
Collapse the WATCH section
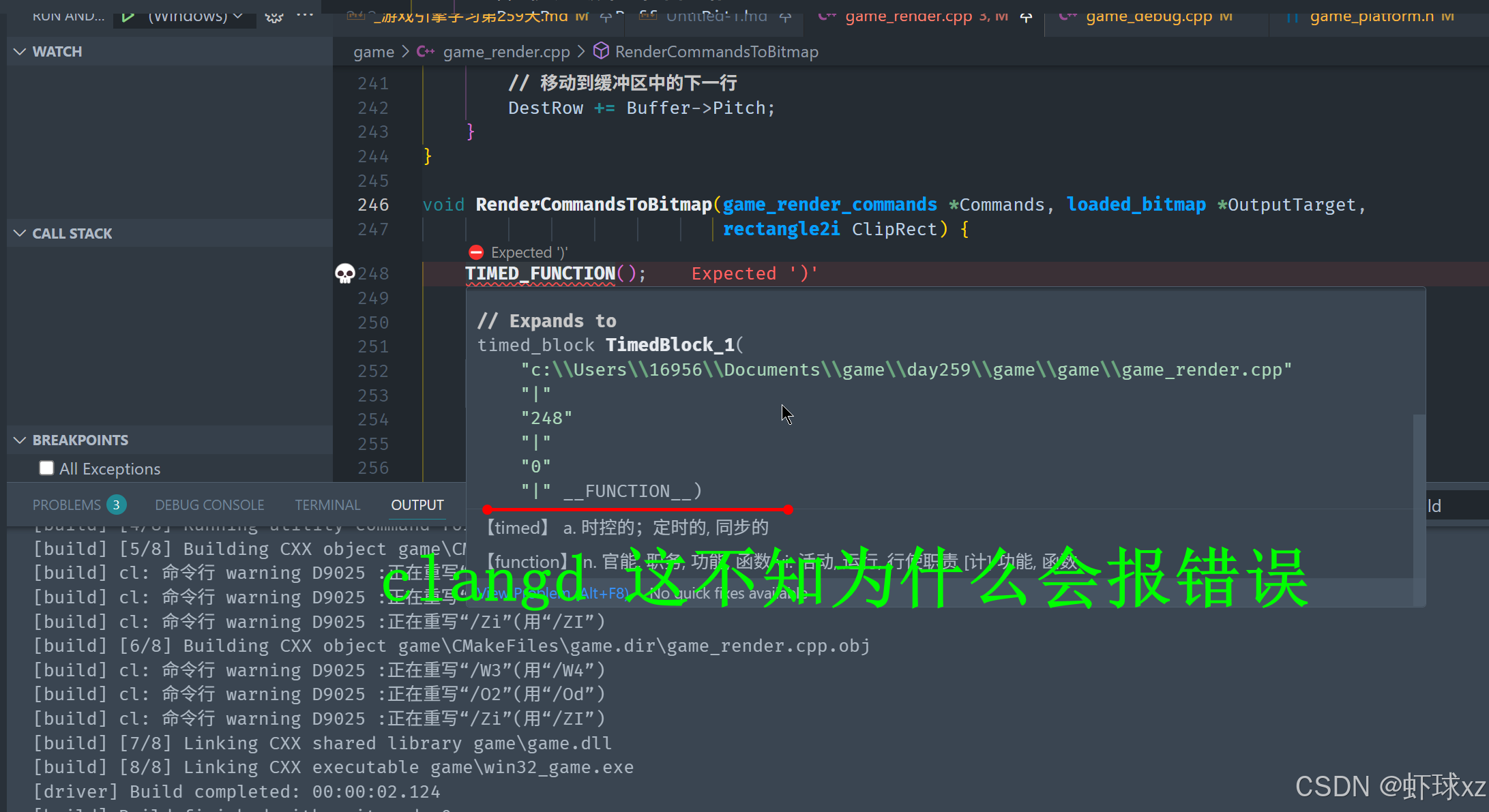coord(20,52)
